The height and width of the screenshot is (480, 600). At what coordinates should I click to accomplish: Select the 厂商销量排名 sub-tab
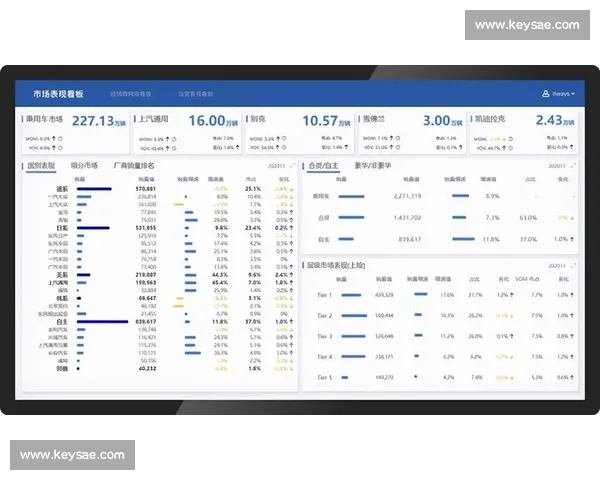(135, 165)
